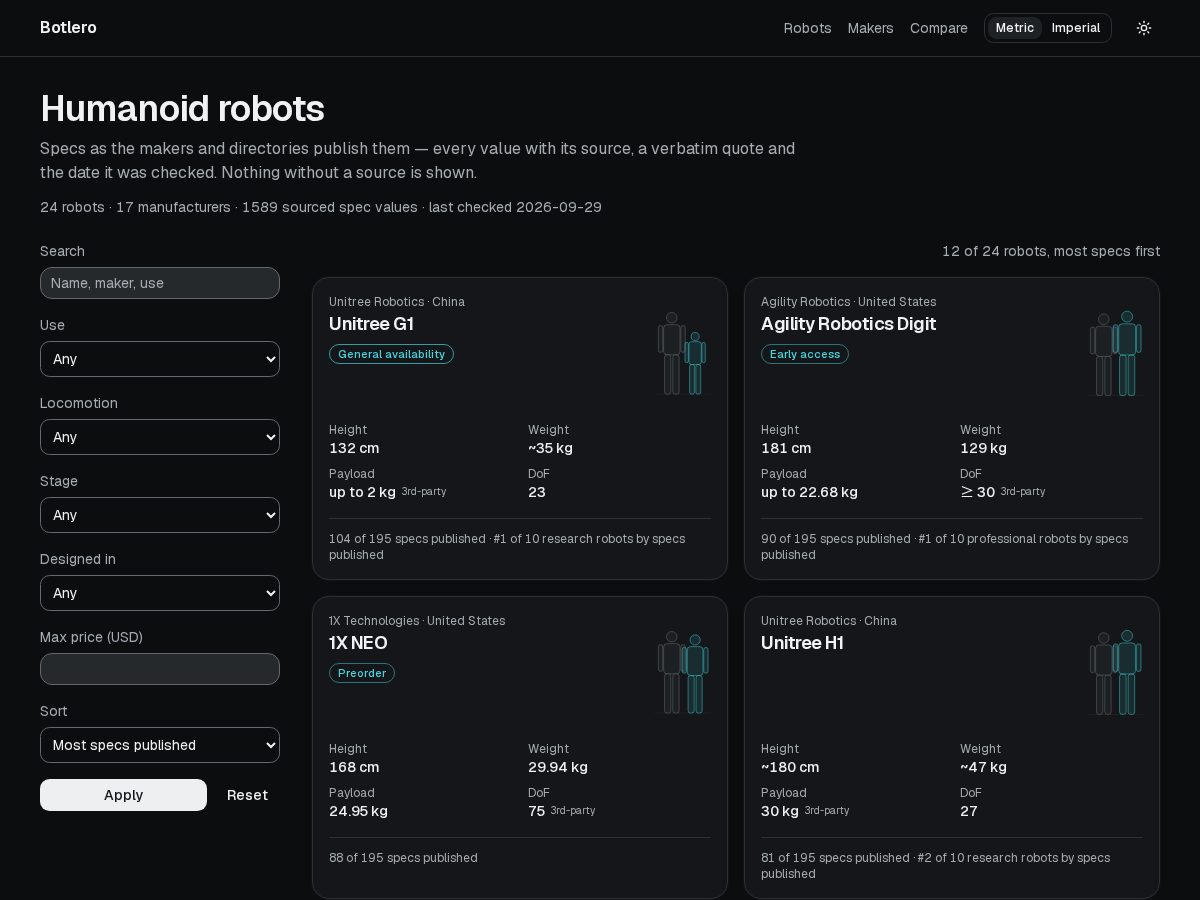Focus the Max price (USD) field
The height and width of the screenshot is (900, 1200).
160,669
